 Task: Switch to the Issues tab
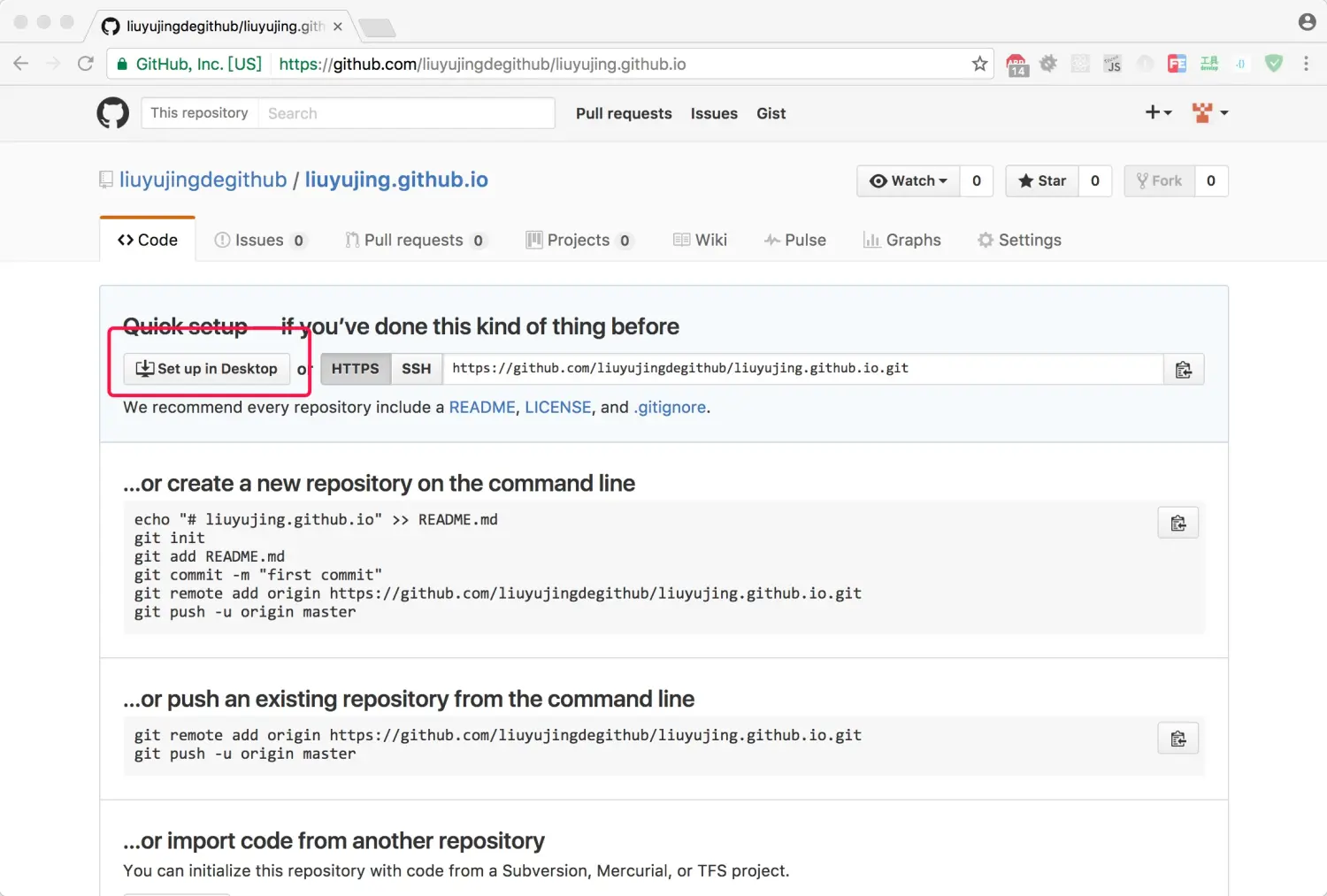coord(260,240)
